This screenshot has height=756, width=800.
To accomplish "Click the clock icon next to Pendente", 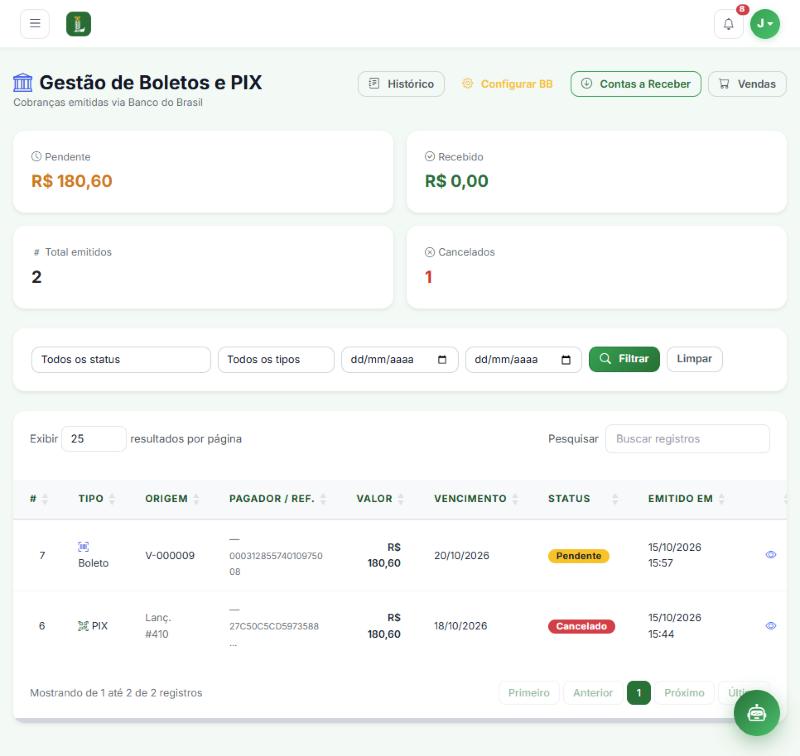I will [36, 157].
